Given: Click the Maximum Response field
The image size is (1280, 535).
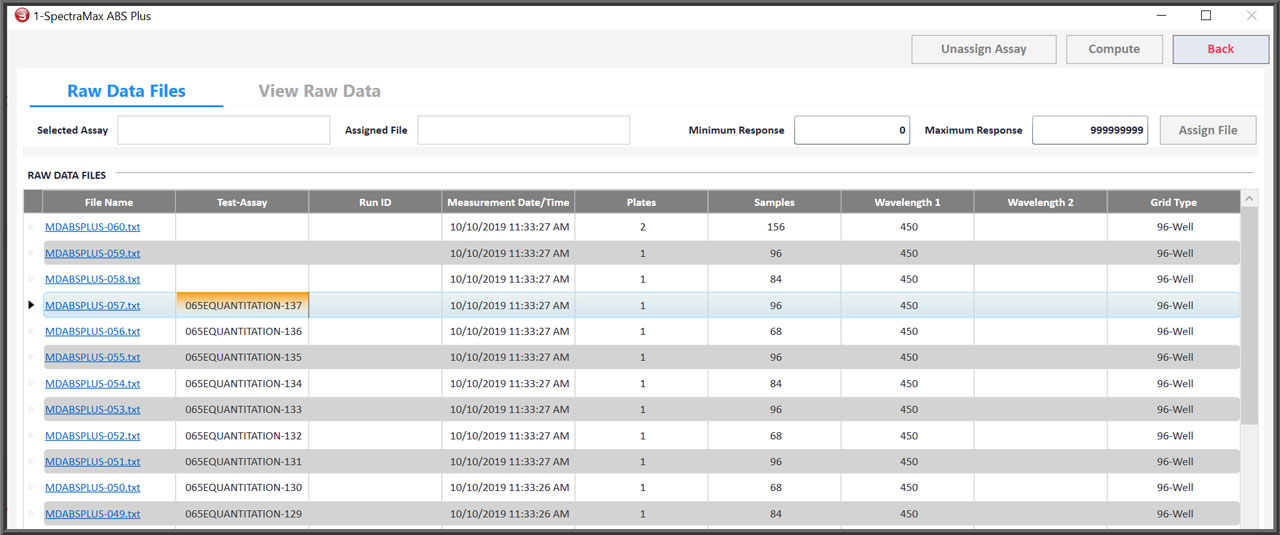Looking at the screenshot, I should coord(1090,130).
